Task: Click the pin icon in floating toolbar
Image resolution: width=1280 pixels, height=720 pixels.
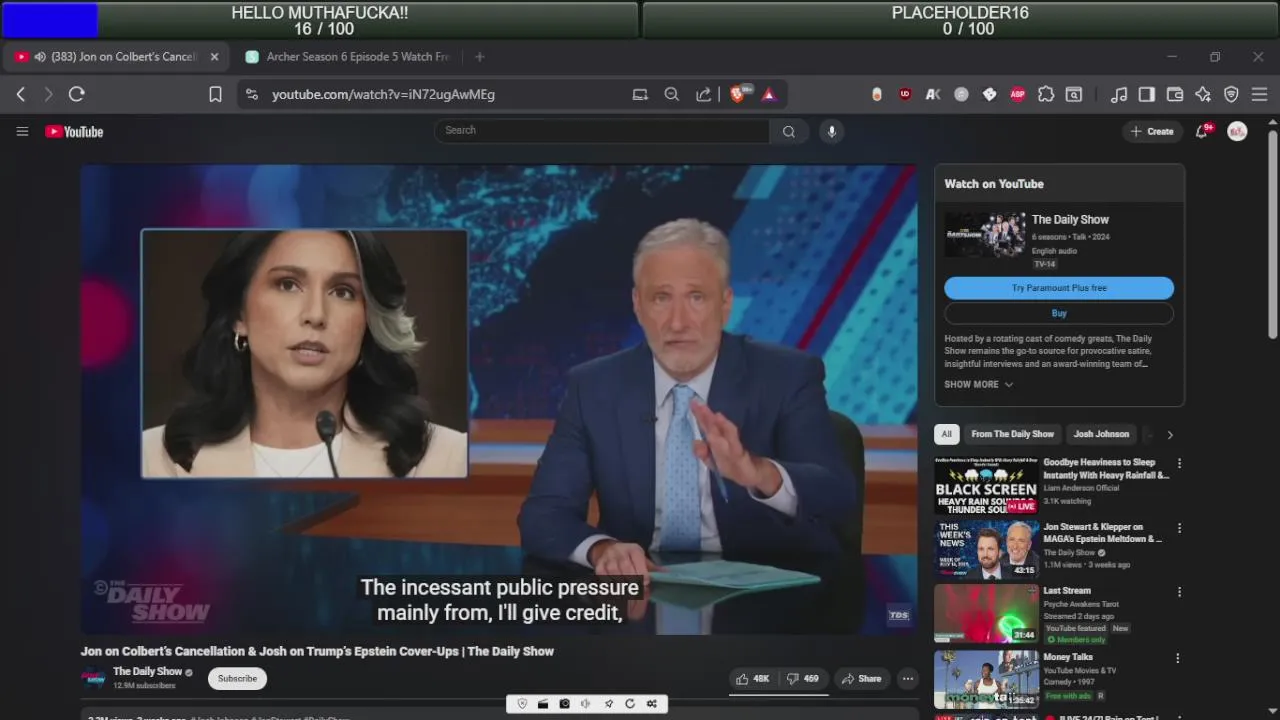Action: 608,704
